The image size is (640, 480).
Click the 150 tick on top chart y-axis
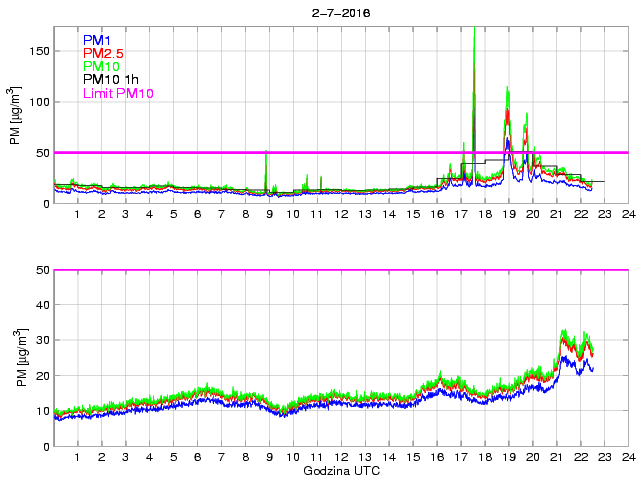[x=37, y=51]
